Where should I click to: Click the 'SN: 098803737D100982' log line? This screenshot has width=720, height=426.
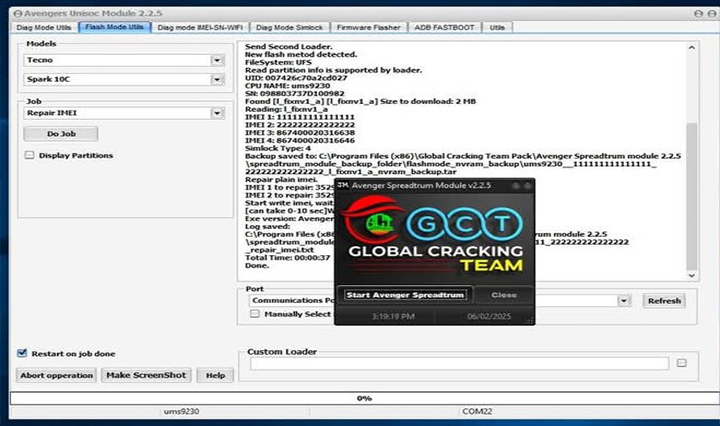[x=294, y=94]
